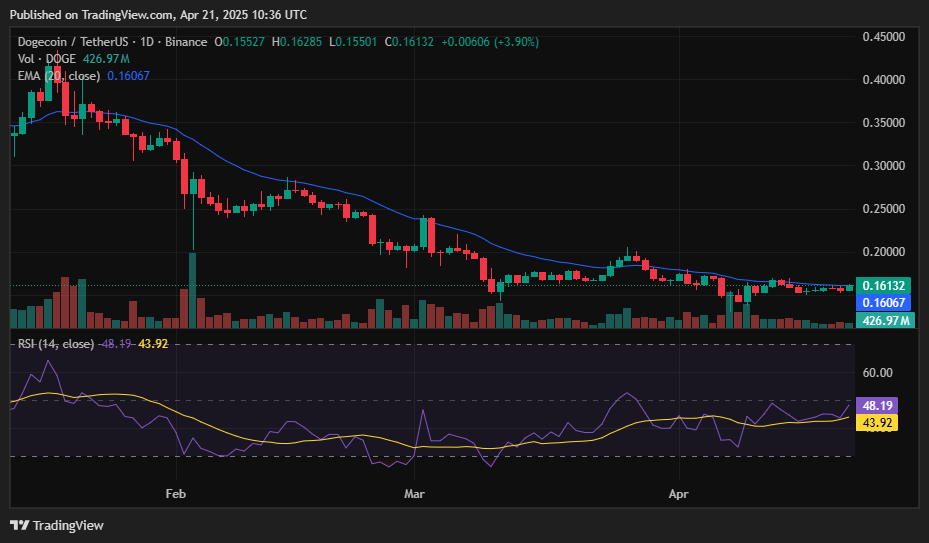The image size is (929, 543).
Task: Click the 0.45000 price scale level
Action: point(884,37)
